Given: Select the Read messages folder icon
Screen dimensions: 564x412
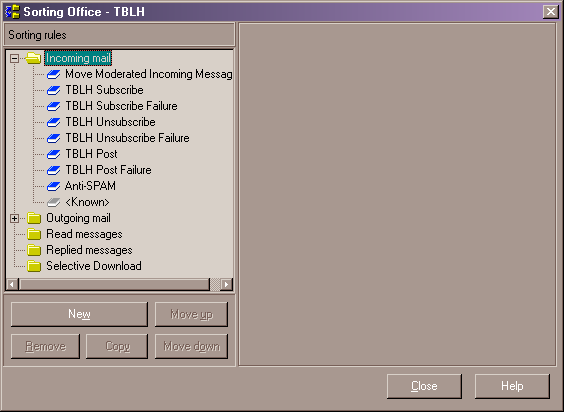Looking at the screenshot, I should coord(34,234).
